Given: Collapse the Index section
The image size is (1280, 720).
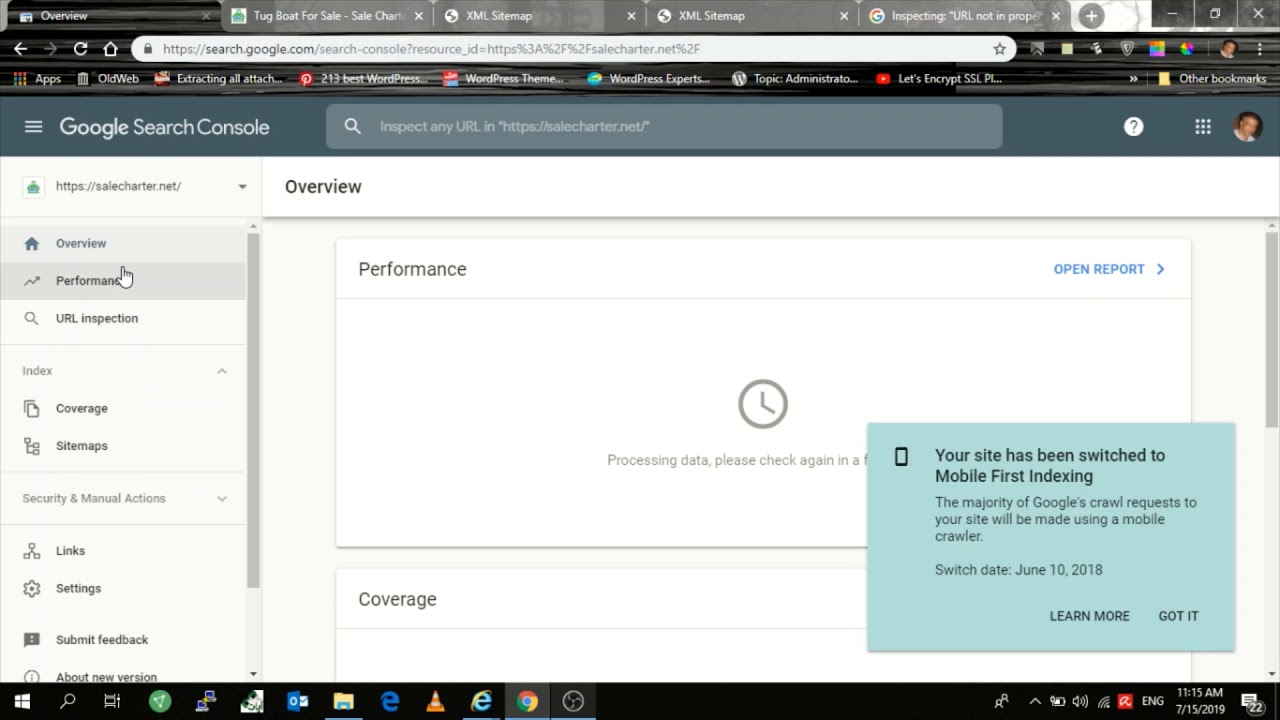Looking at the screenshot, I should (222, 371).
